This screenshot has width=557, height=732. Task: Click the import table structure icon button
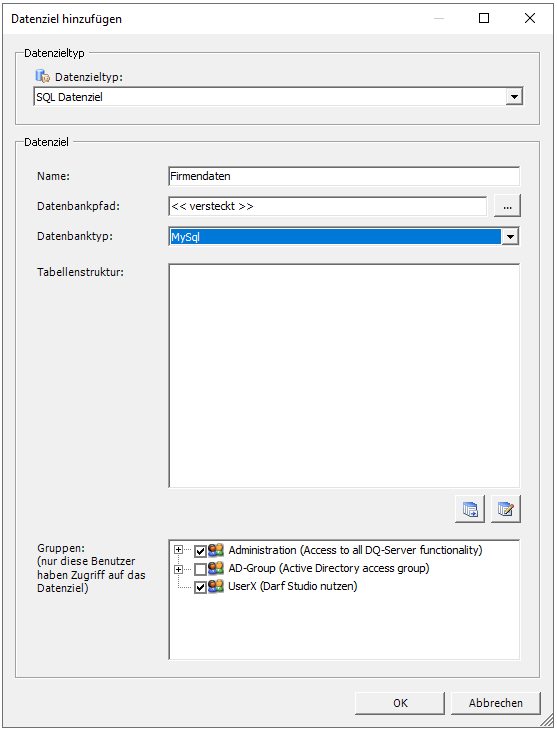click(x=470, y=508)
